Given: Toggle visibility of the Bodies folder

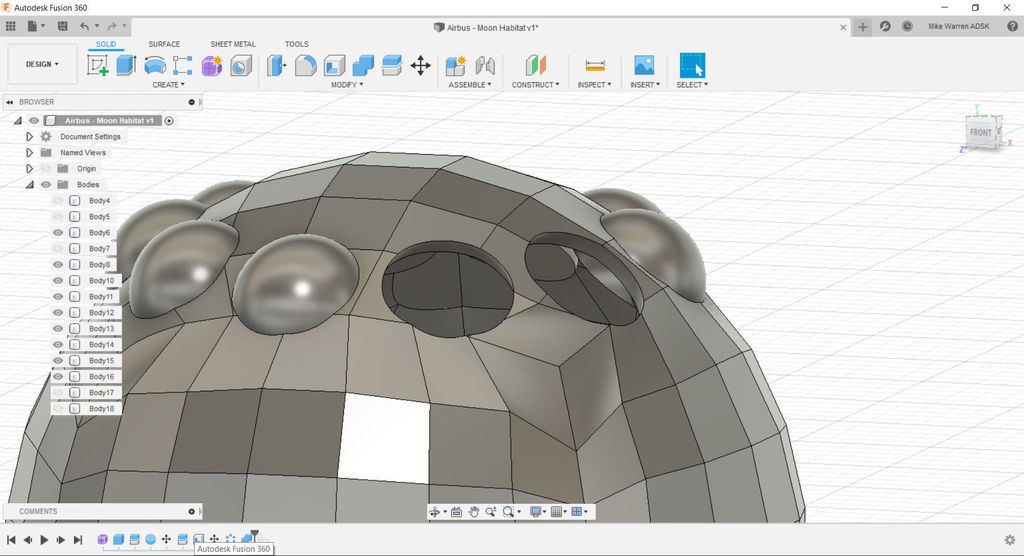Looking at the screenshot, I should click(45, 185).
